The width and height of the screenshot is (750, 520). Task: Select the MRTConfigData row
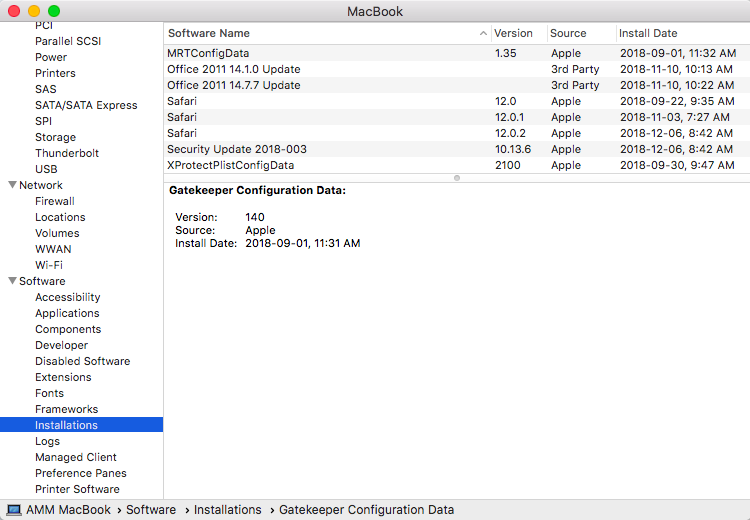coord(457,53)
